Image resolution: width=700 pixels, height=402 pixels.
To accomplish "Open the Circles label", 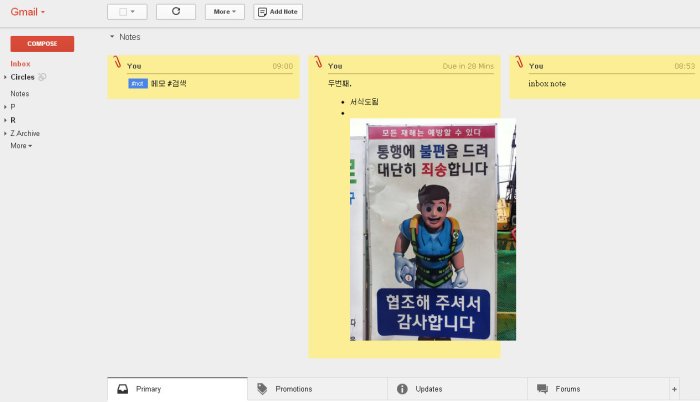I will point(22,77).
